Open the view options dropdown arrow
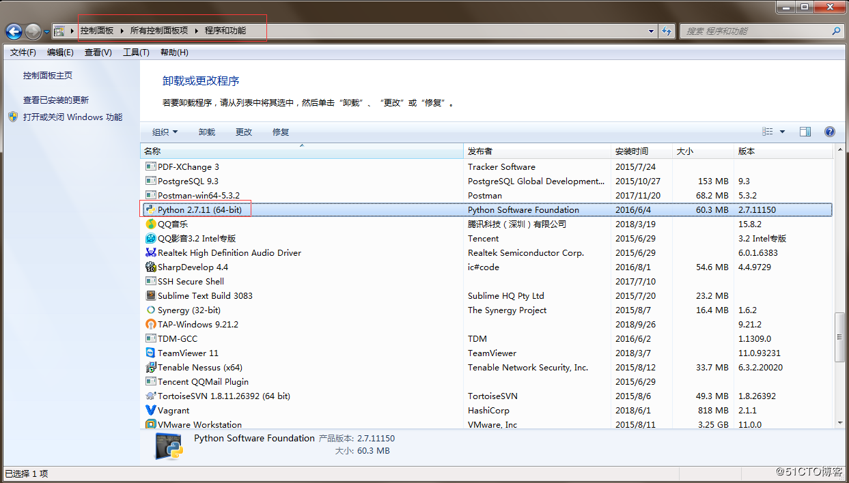 click(x=782, y=132)
